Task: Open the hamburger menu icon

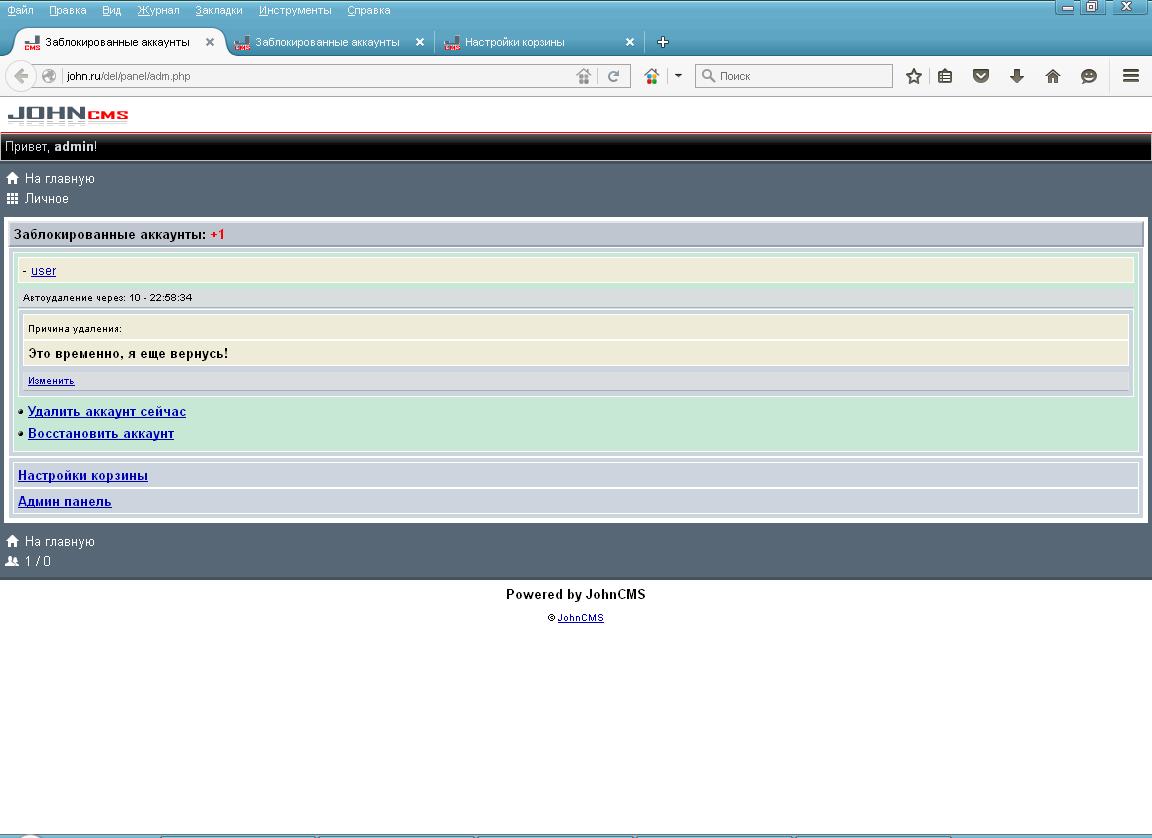Action: 1131,76
